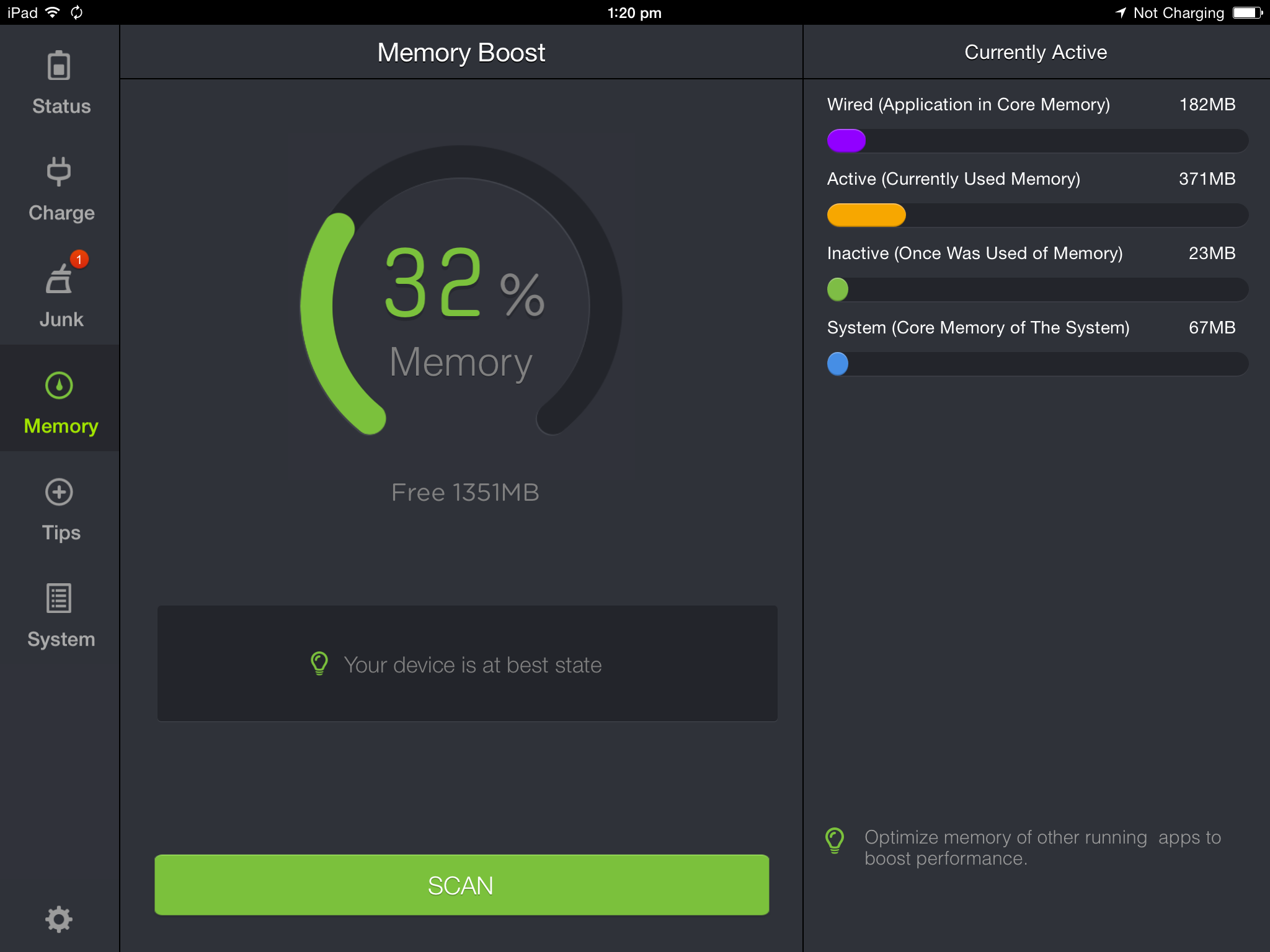
Task: Tap the '182MB' value
Action: pos(1207,104)
